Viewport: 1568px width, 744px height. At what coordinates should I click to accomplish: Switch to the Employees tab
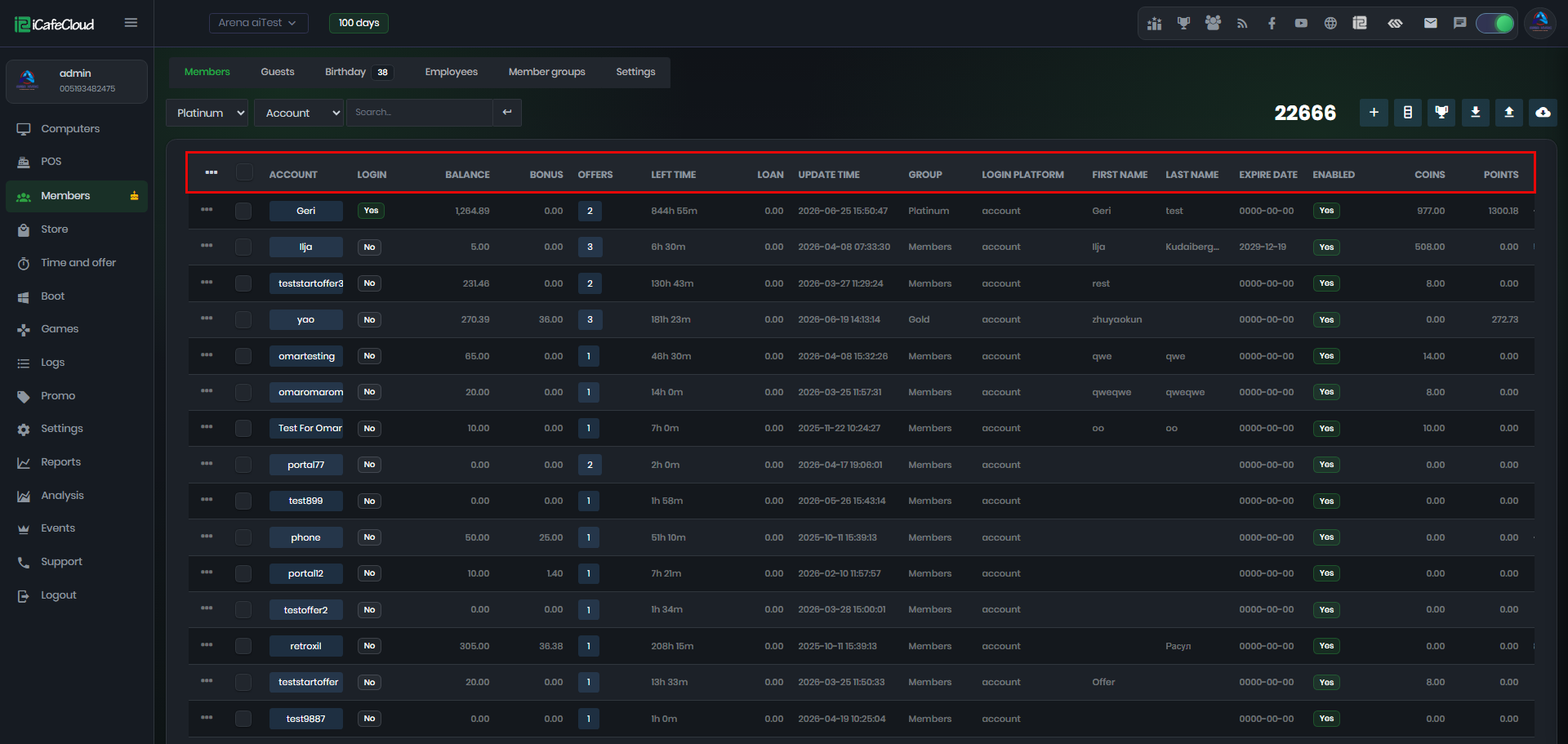click(x=451, y=72)
